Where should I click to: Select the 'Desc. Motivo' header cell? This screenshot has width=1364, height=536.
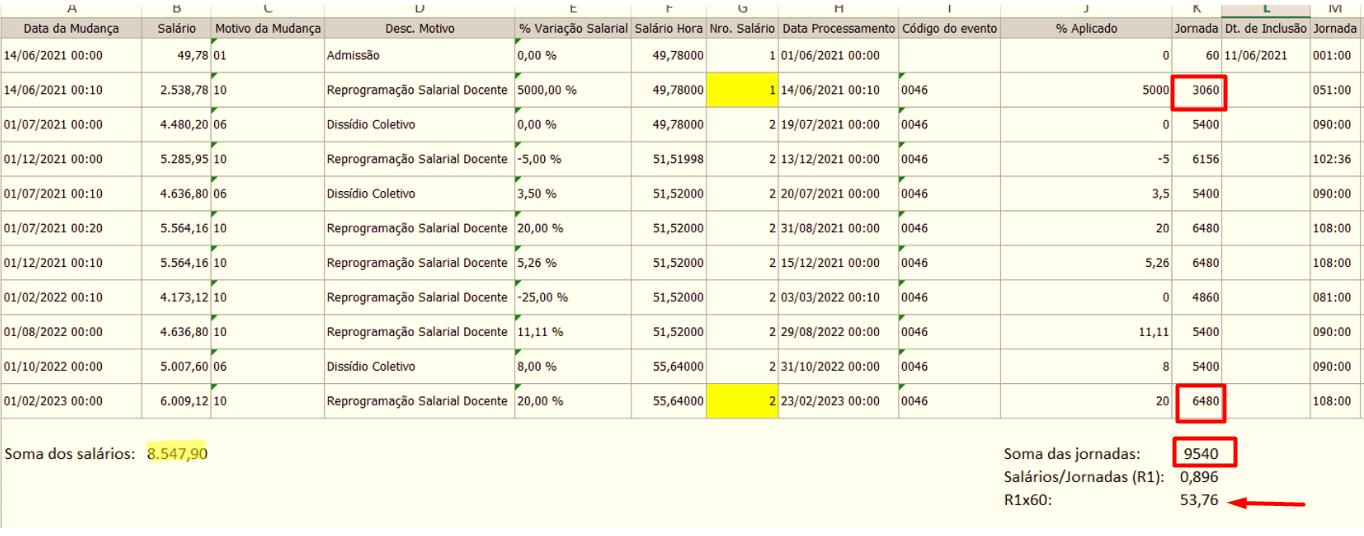(420, 29)
